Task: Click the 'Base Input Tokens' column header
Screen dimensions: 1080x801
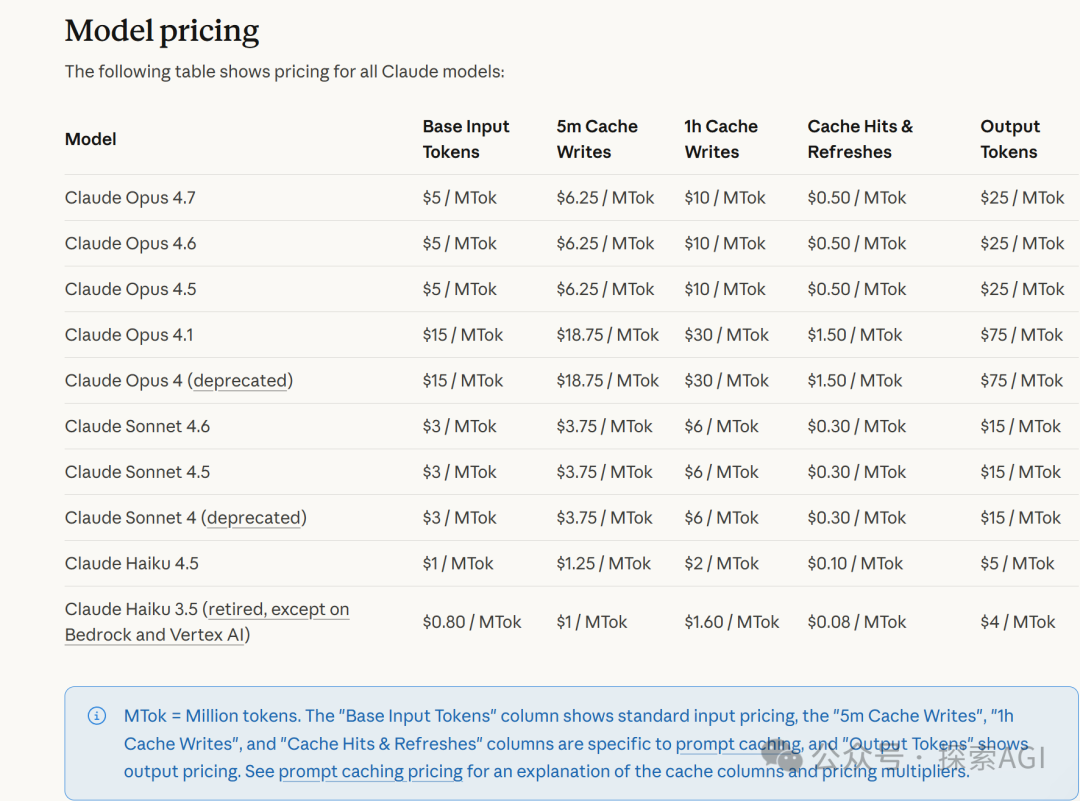Action: pos(466,139)
